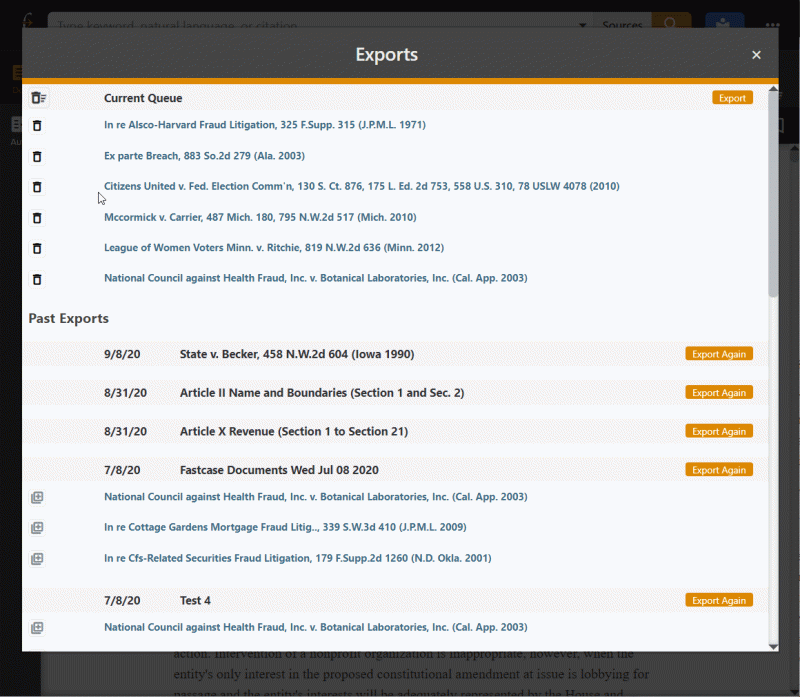Re-add "In re Cottage Gardens Mortgage Fraud Litig." to queue
Image resolution: width=800 pixels, height=697 pixels.
click(x=37, y=527)
